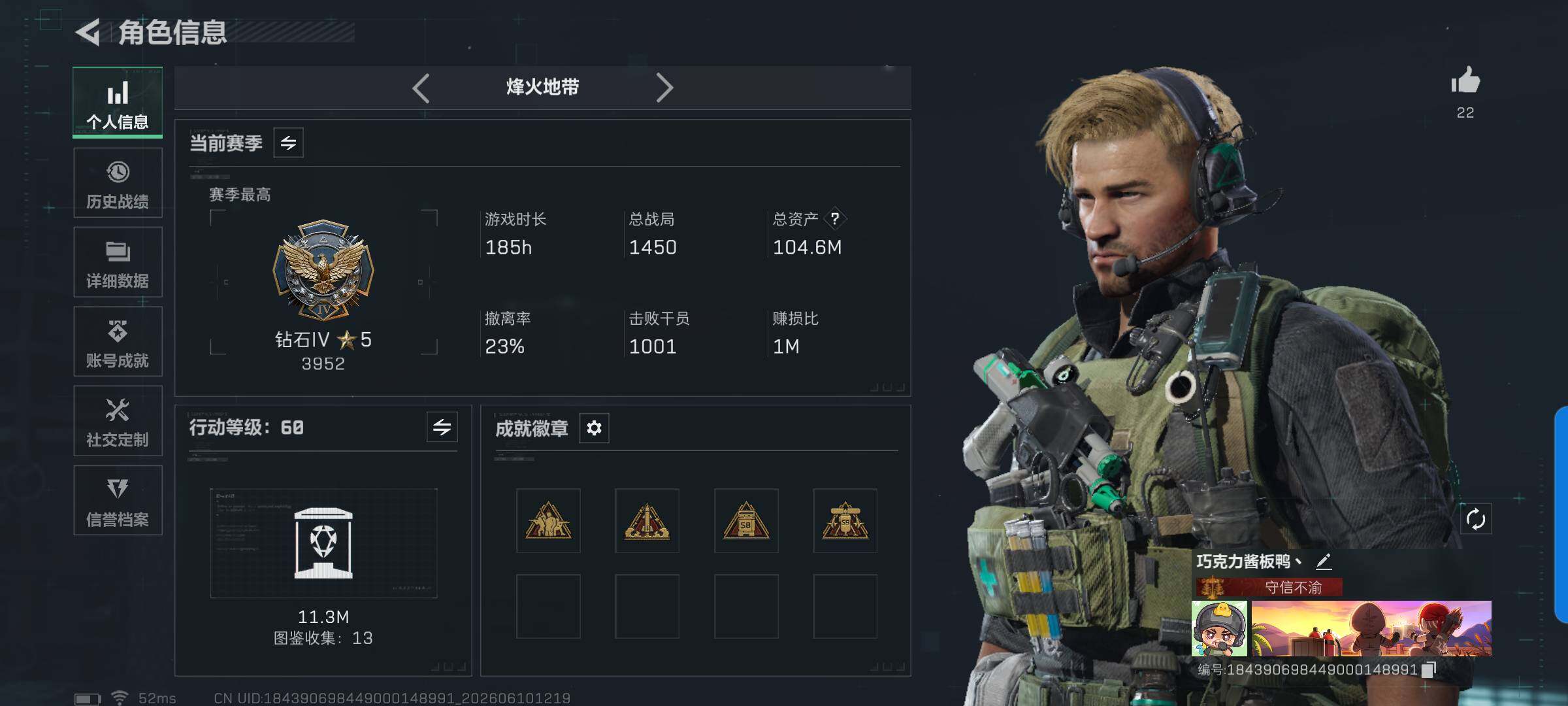Select the first achievement badge
The width and height of the screenshot is (1568, 706).
(x=548, y=521)
